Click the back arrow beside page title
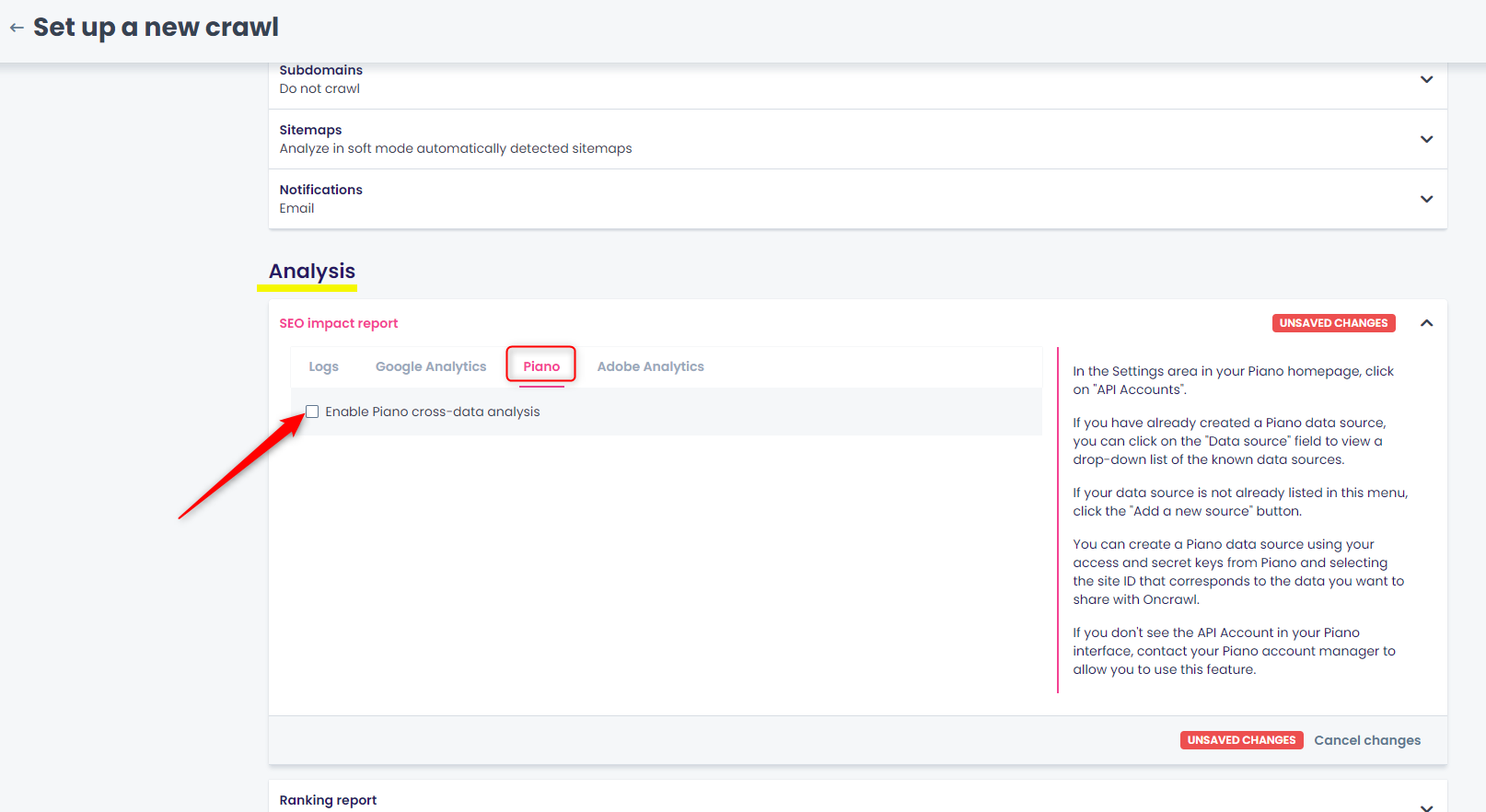The width and height of the screenshot is (1486, 812). coord(17,28)
